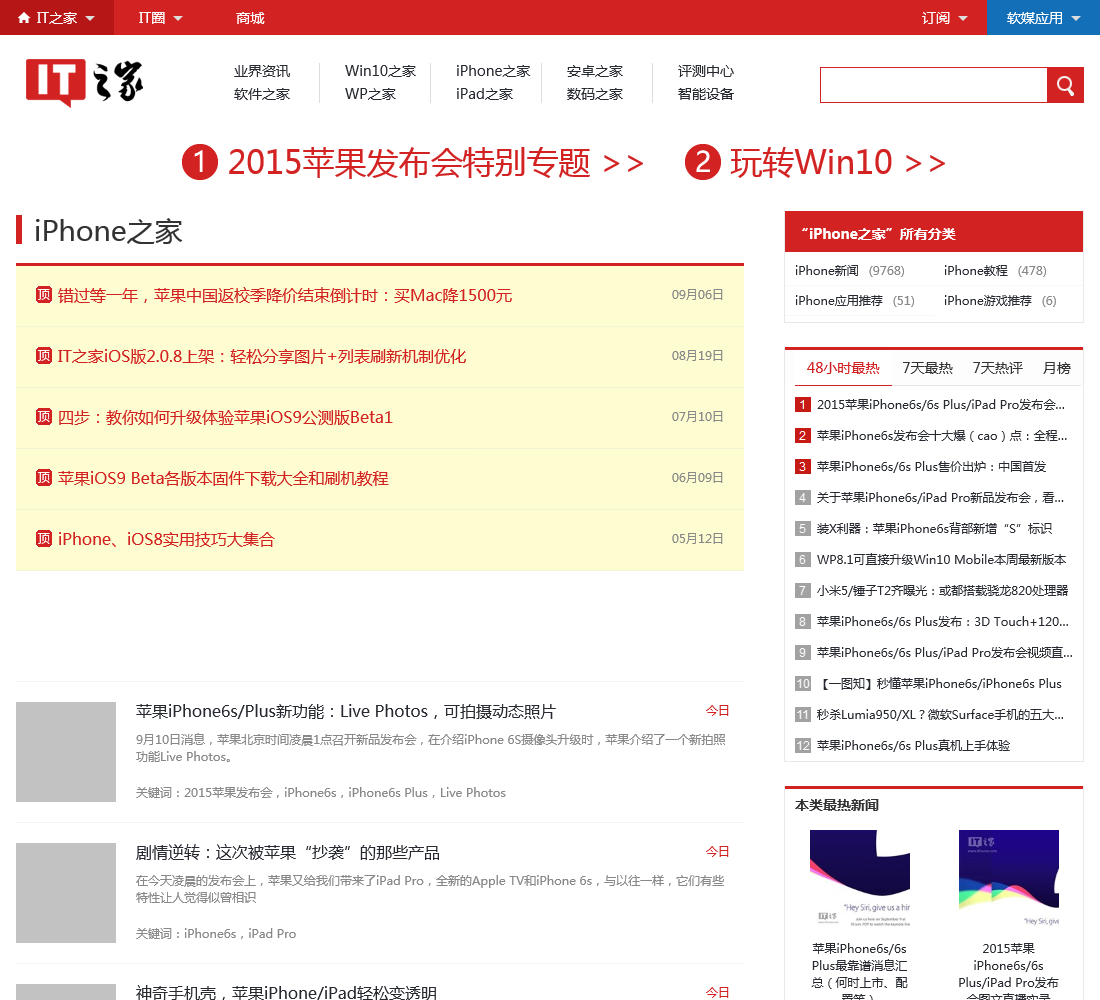Open 苹果中国返校季降价 pinned article

(x=285, y=295)
